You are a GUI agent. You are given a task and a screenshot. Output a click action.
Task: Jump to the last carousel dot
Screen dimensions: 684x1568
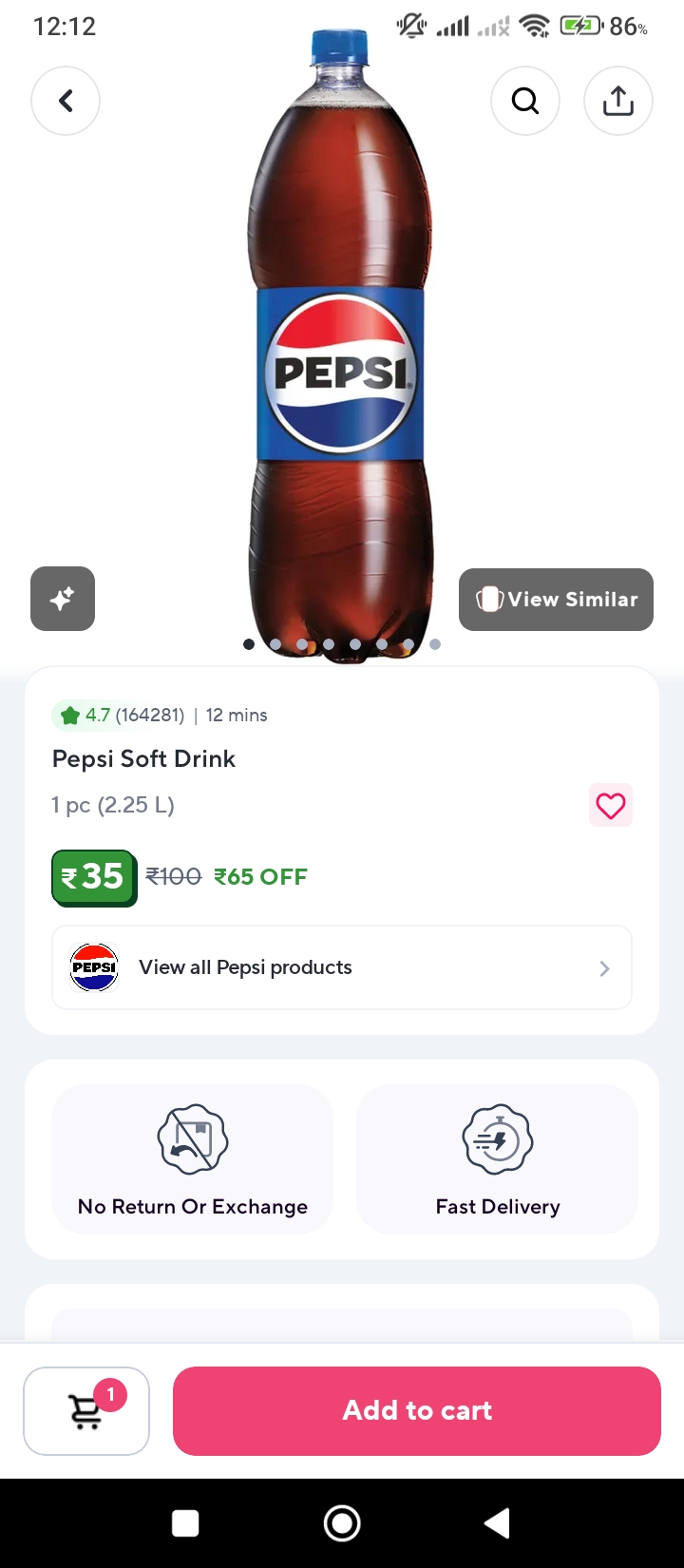click(x=435, y=644)
